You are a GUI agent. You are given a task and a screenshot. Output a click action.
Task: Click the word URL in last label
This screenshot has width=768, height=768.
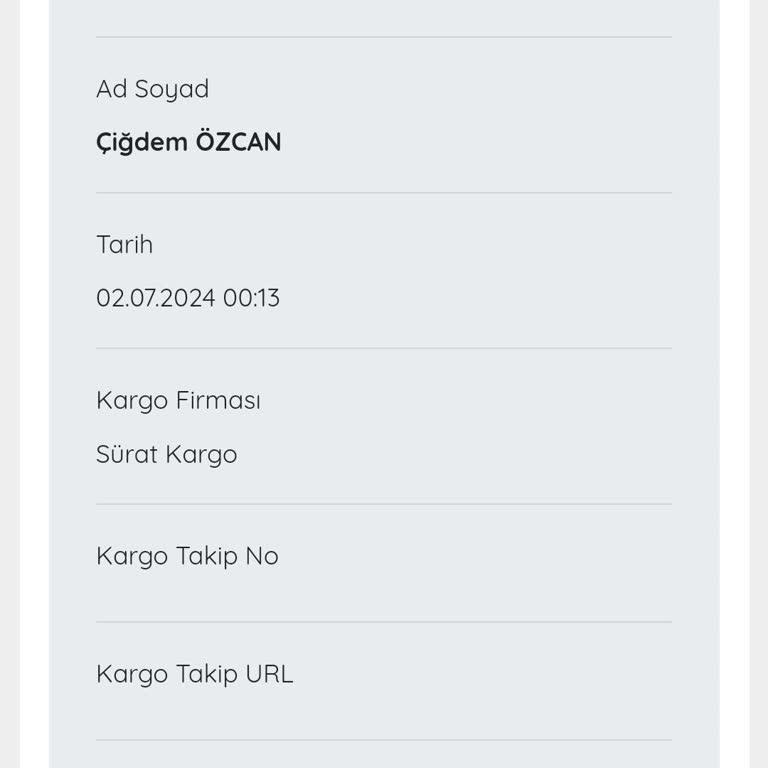pyautogui.click(x=269, y=674)
